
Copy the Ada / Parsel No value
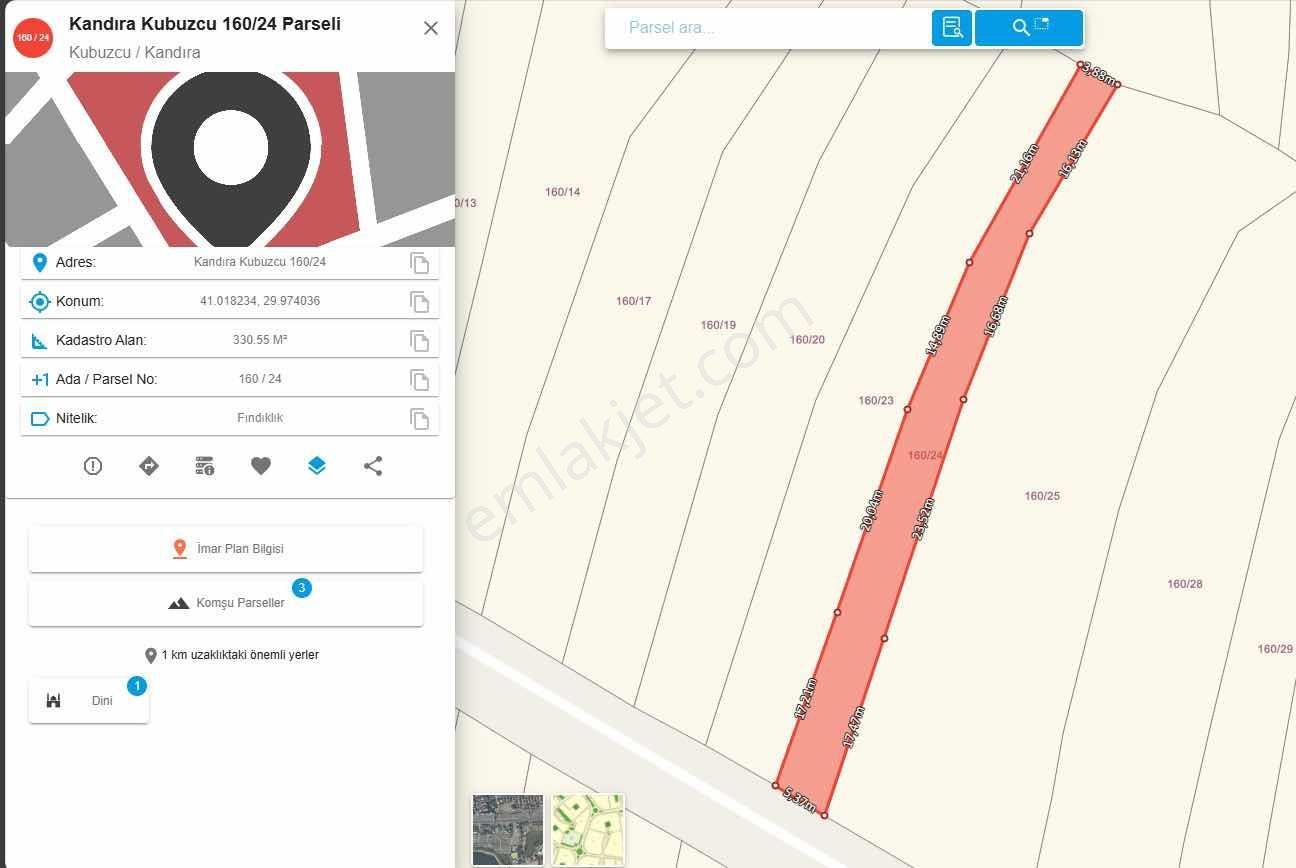coord(419,380)
